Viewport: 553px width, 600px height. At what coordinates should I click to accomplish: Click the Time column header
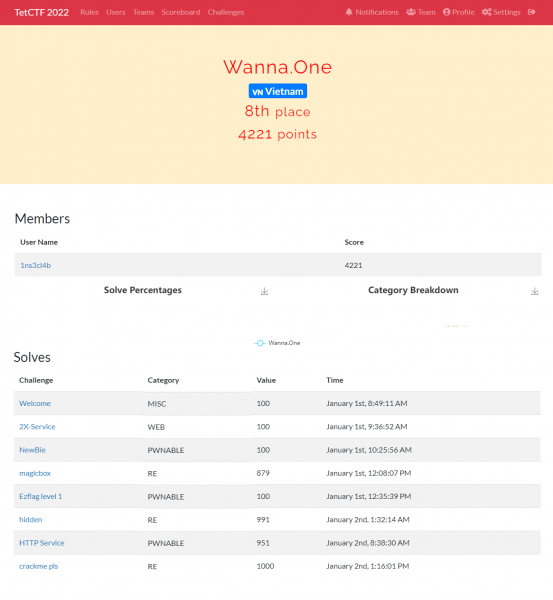coord(334,380)
